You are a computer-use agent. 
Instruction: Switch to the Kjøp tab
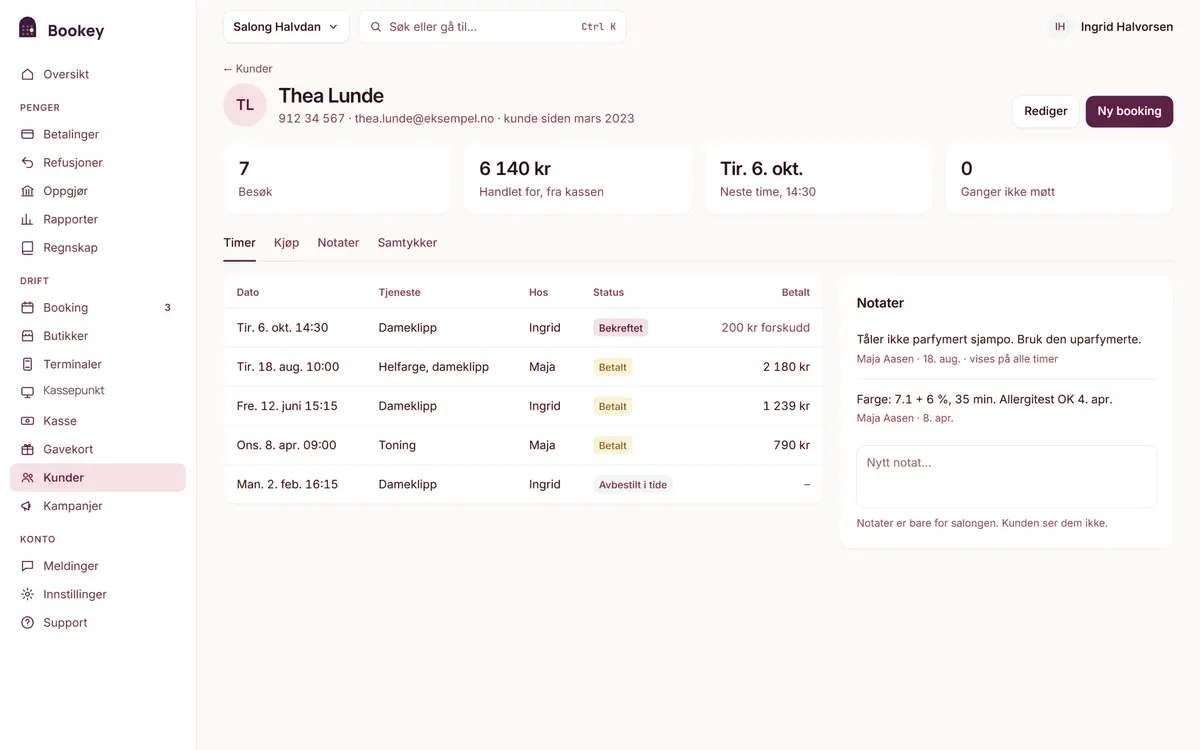click(287, 243)
